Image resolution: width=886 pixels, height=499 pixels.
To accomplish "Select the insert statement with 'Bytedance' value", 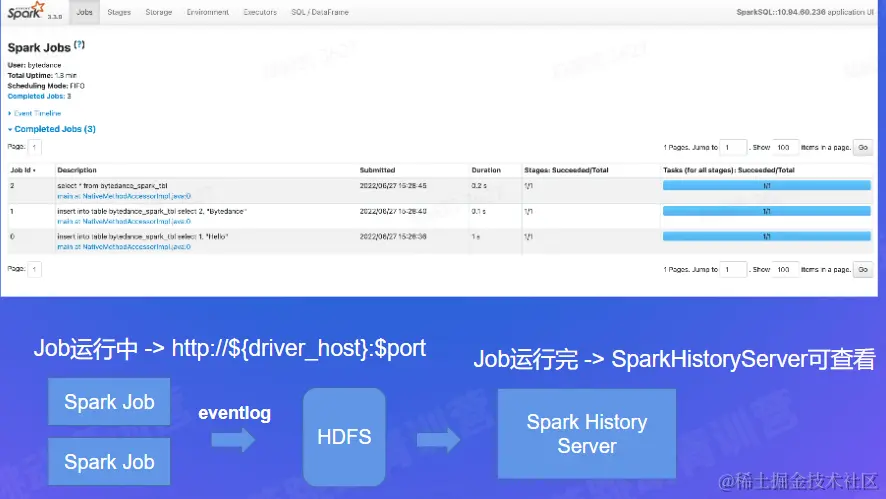I will pyautogui.click(x=152, y=211).
